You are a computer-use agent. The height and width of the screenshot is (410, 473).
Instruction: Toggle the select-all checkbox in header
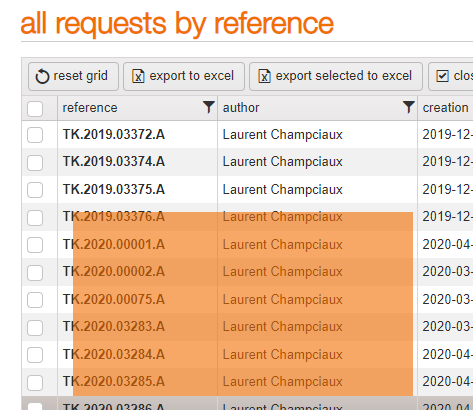coord(35,109)
